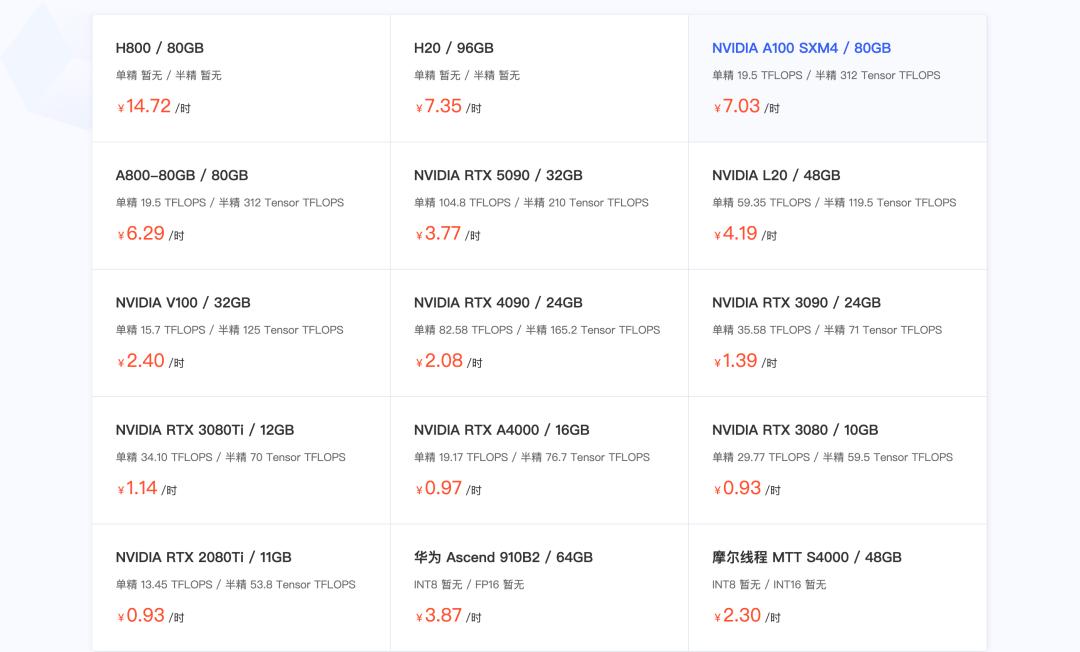Image resolution: width=1080 pixels, height=652 pixels.
Task: Click the NVIDIA RTX 3080Ti / 12GB card
Action: [240, 459]
